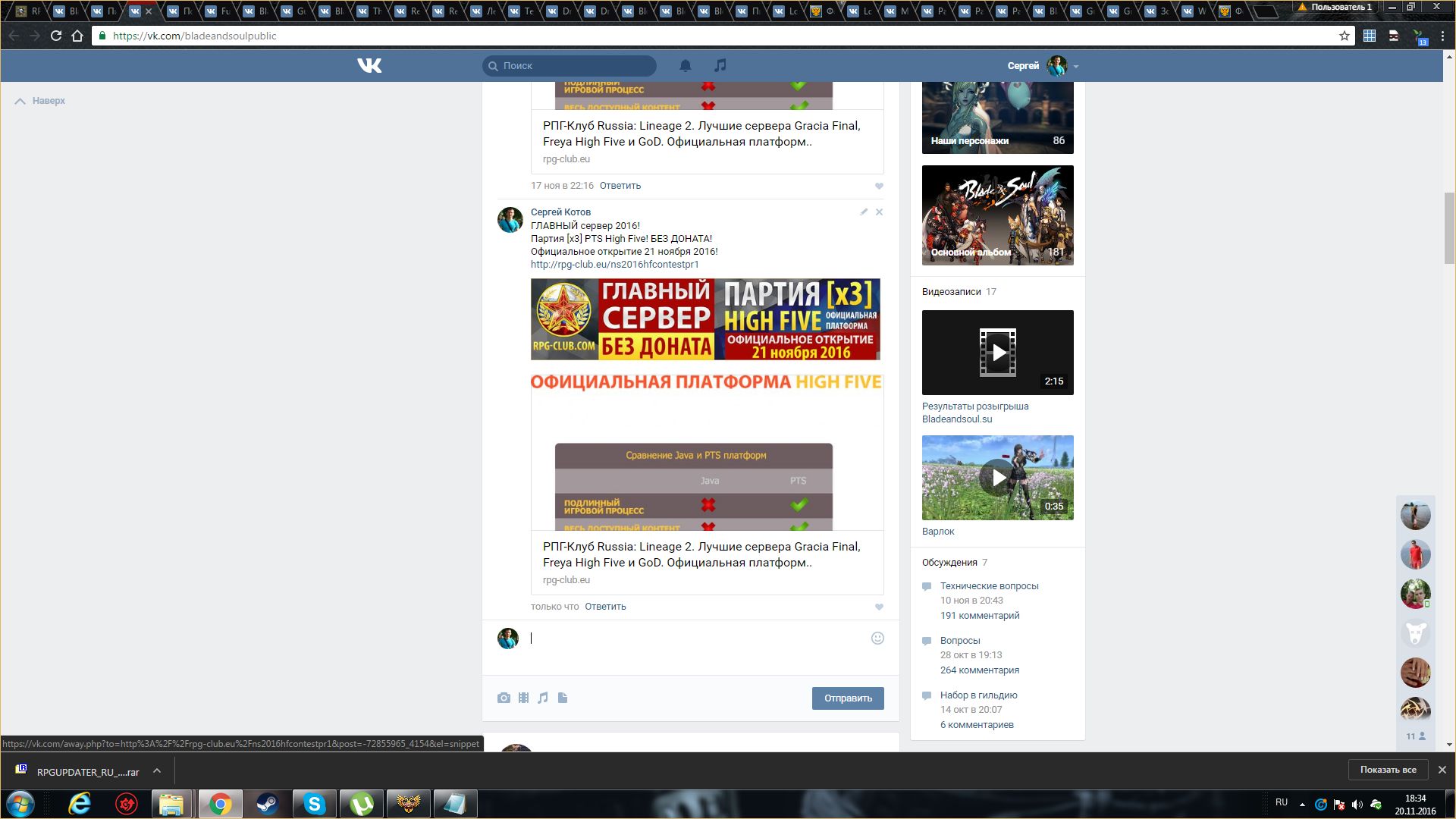The height and width of the screenshot is (819, 1456).
Task: Attach a photo with camera icon
Action: (504, 698)
